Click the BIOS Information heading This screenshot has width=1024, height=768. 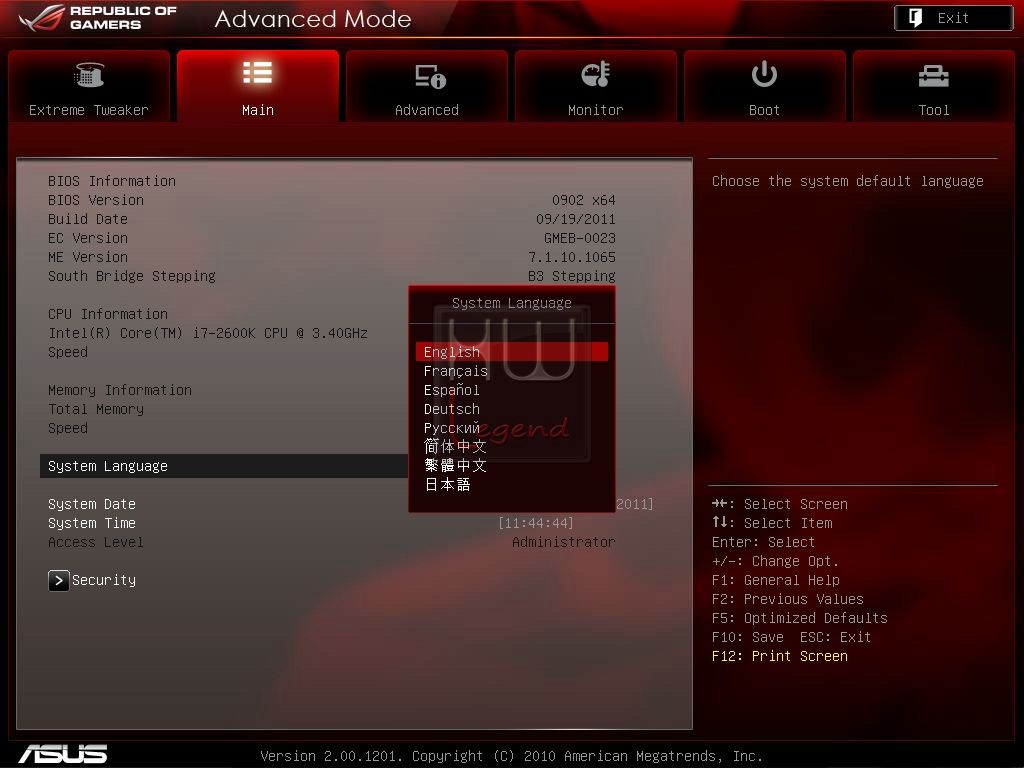112,181
